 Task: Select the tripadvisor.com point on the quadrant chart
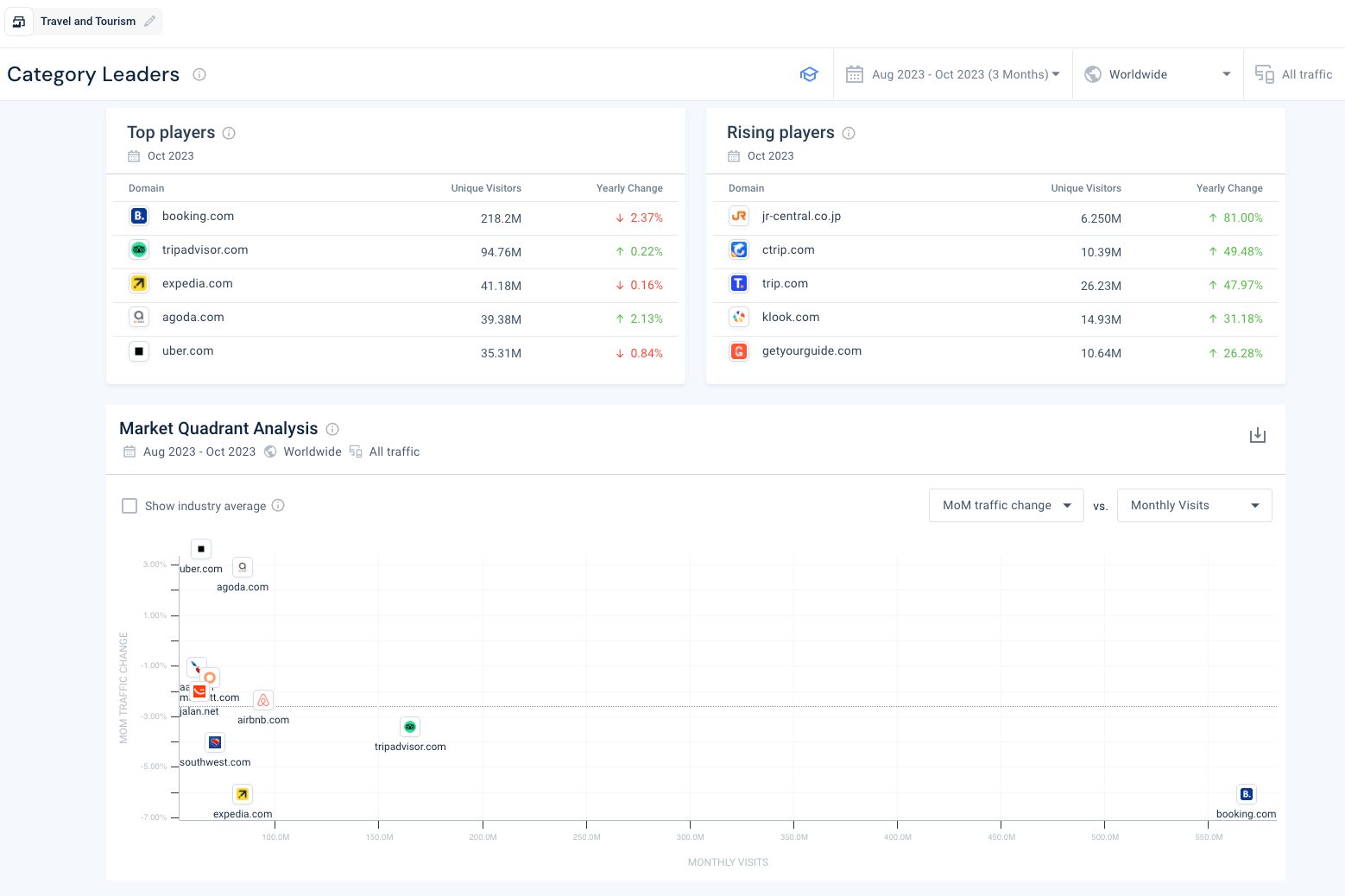(410, 727)
